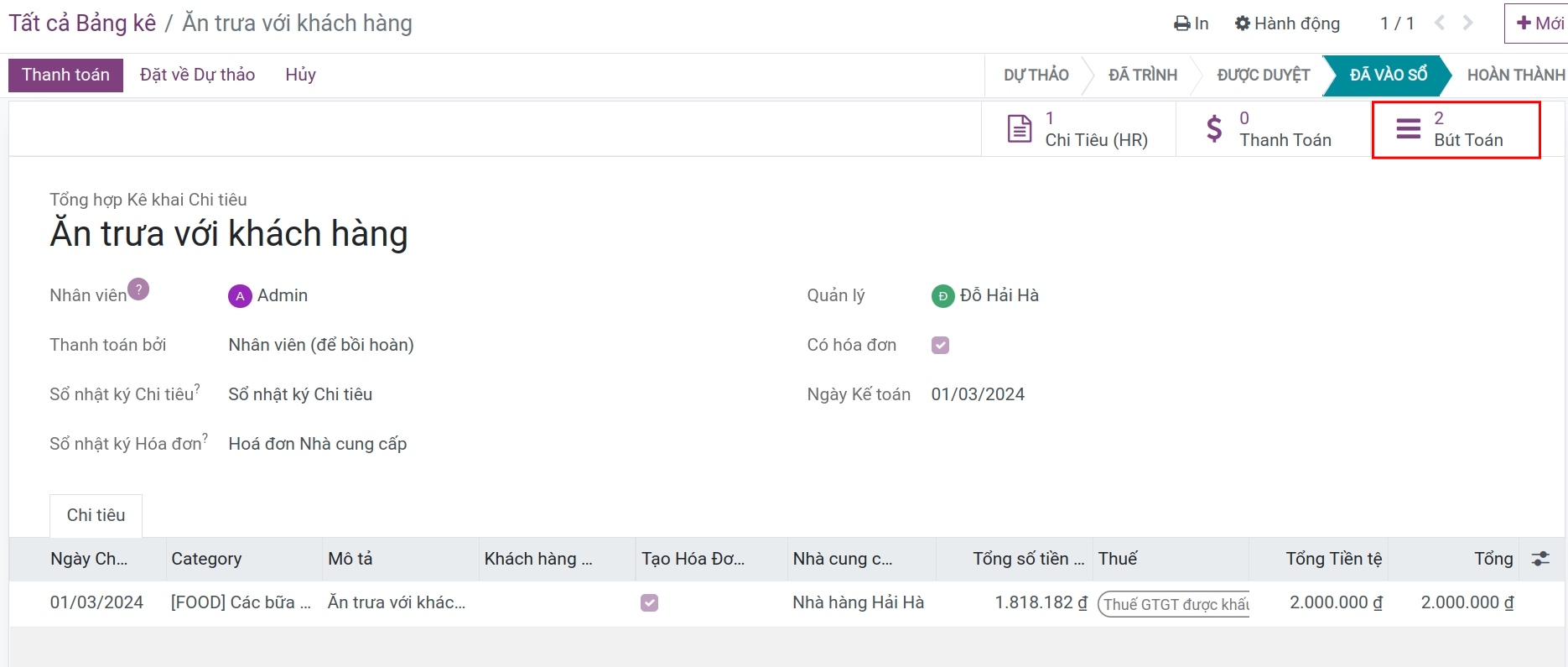Open Tất cả Bảng kê breadcrumb link
Screen dimensions: 1568x667
pos(82,23)
